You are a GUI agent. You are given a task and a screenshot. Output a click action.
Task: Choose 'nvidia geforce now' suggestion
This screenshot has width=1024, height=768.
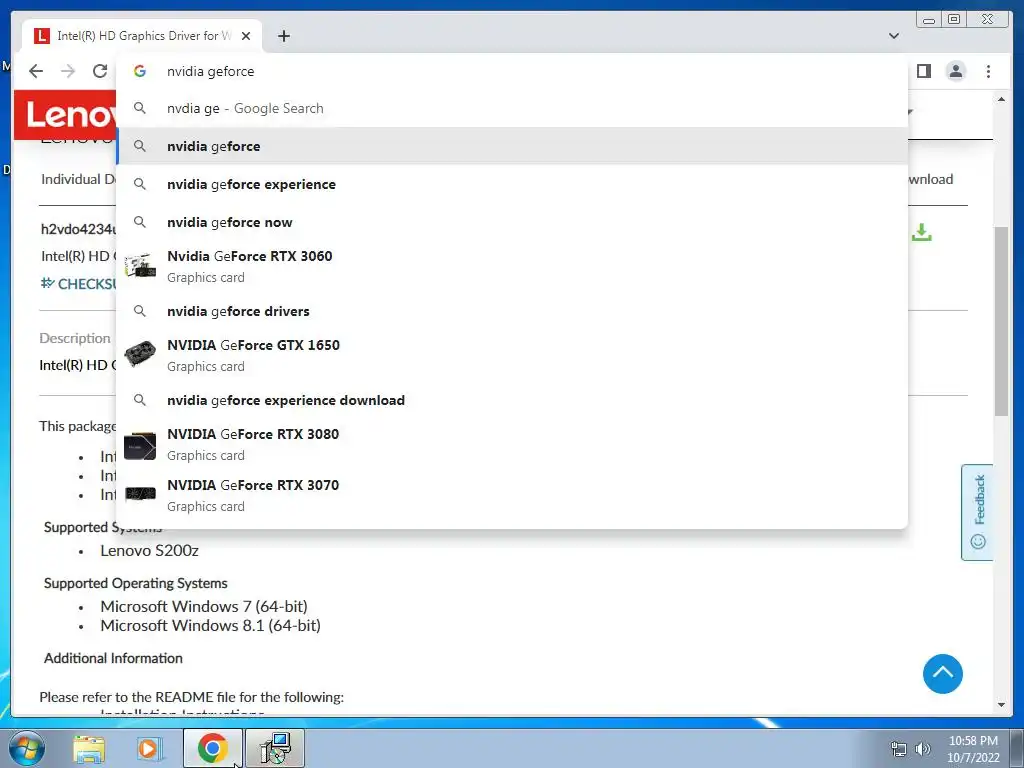click(512, 222)
